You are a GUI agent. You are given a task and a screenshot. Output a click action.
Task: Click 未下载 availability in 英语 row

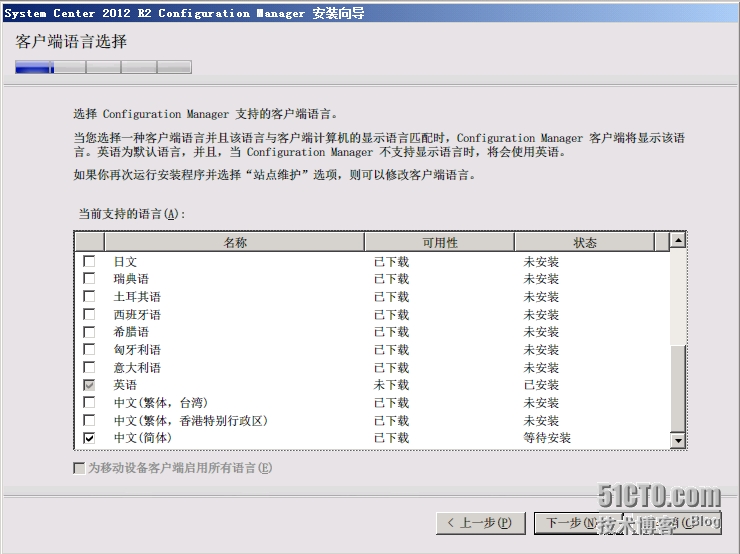pyautogui.click(x=391, y=385)
